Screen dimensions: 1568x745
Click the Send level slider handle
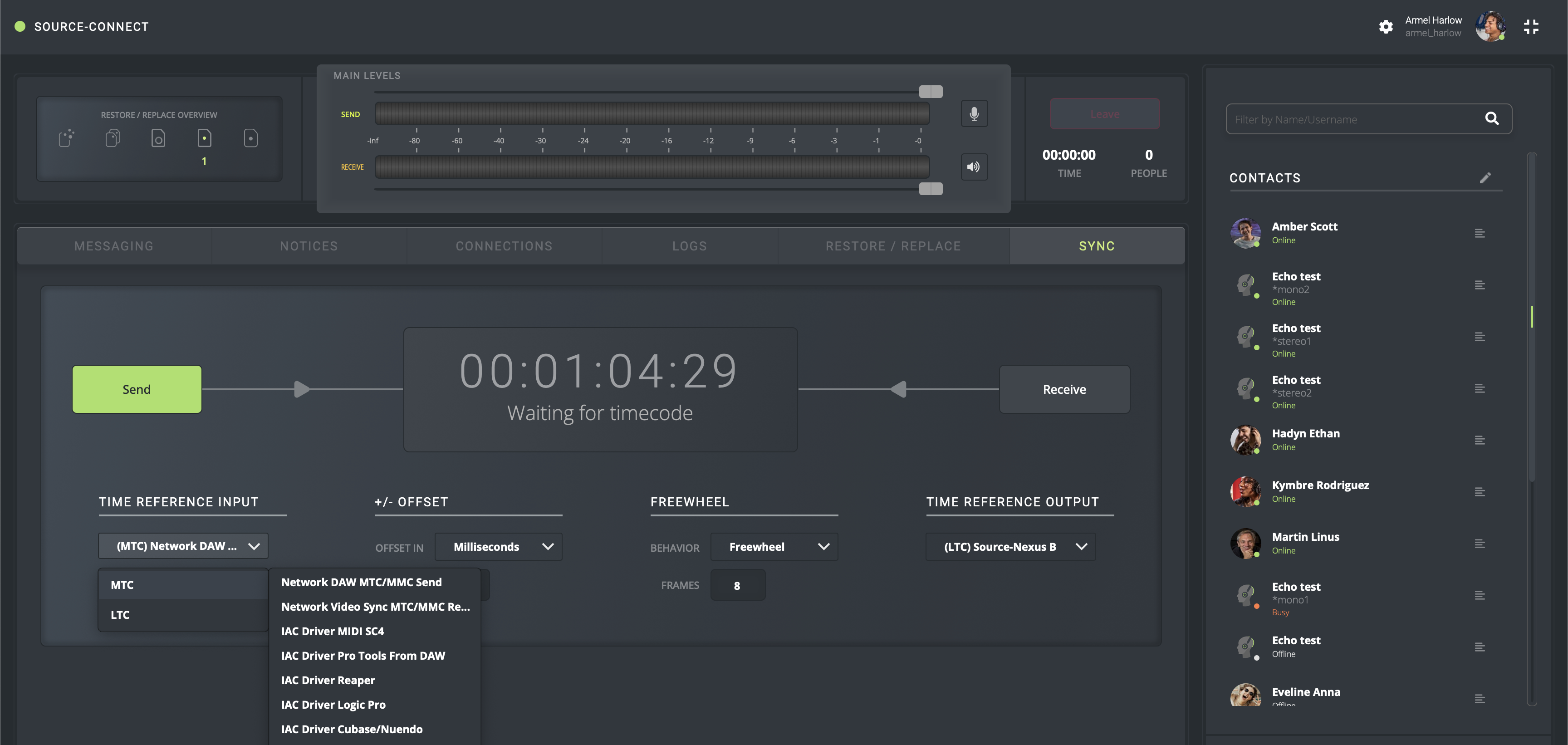[930, 91]
